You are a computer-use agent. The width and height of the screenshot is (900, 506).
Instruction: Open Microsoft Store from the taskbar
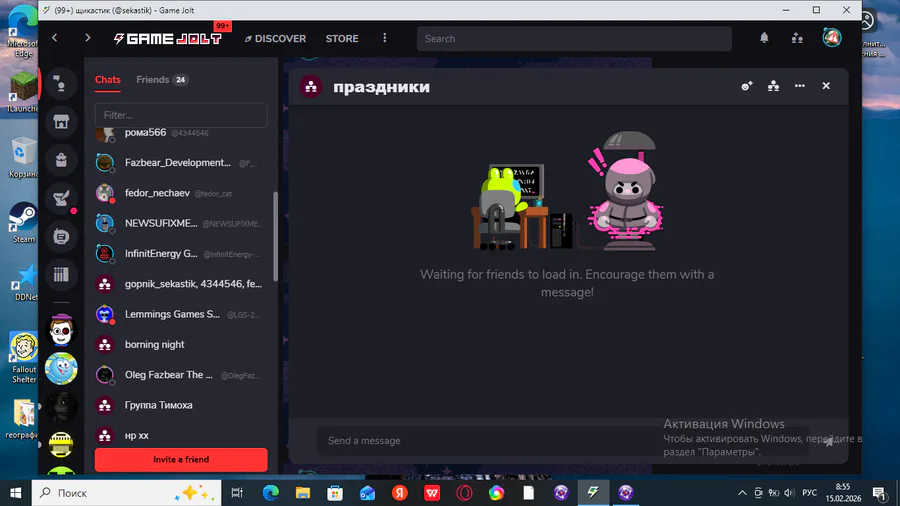[x=335, y=493]
